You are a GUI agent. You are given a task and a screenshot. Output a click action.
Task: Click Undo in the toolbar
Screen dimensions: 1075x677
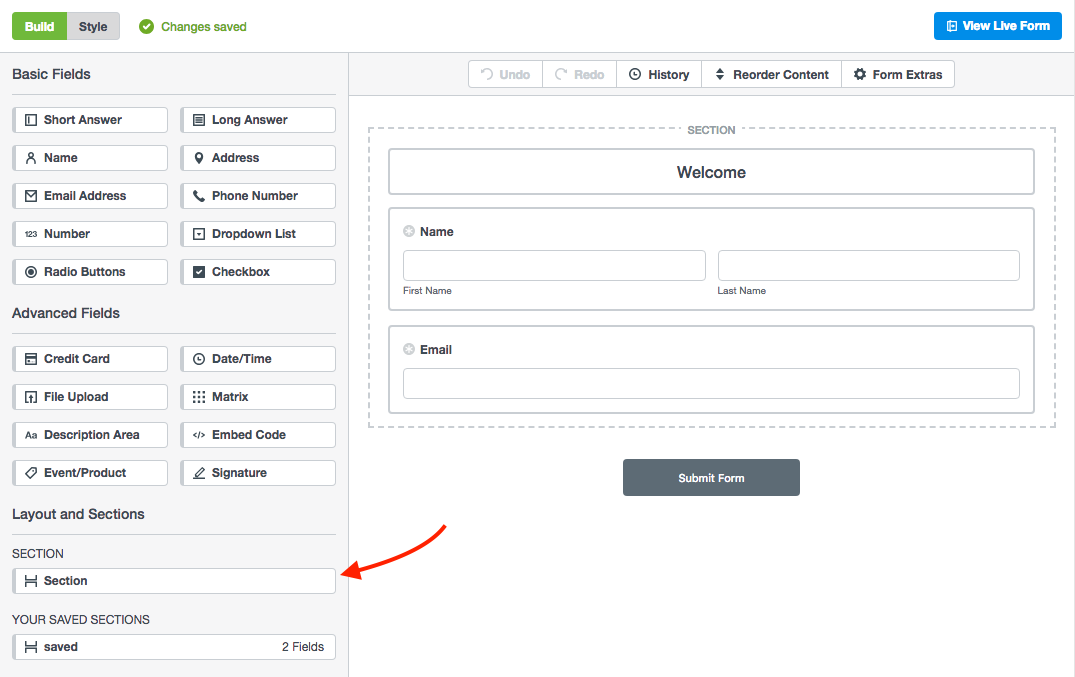click(x=504, y=74)
